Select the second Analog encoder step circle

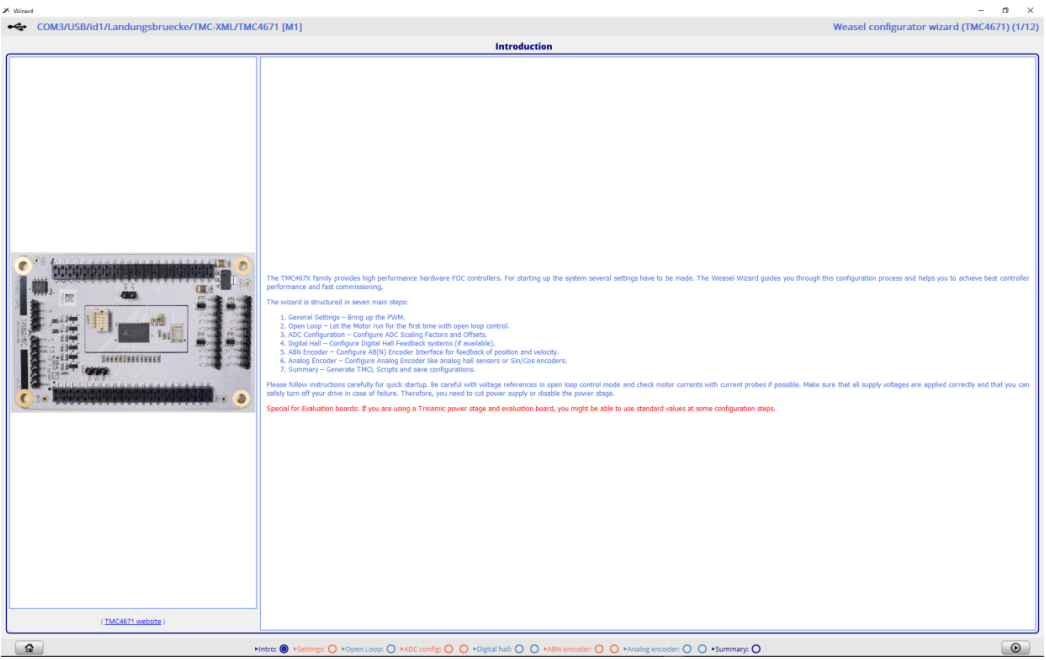pos(702,649)
